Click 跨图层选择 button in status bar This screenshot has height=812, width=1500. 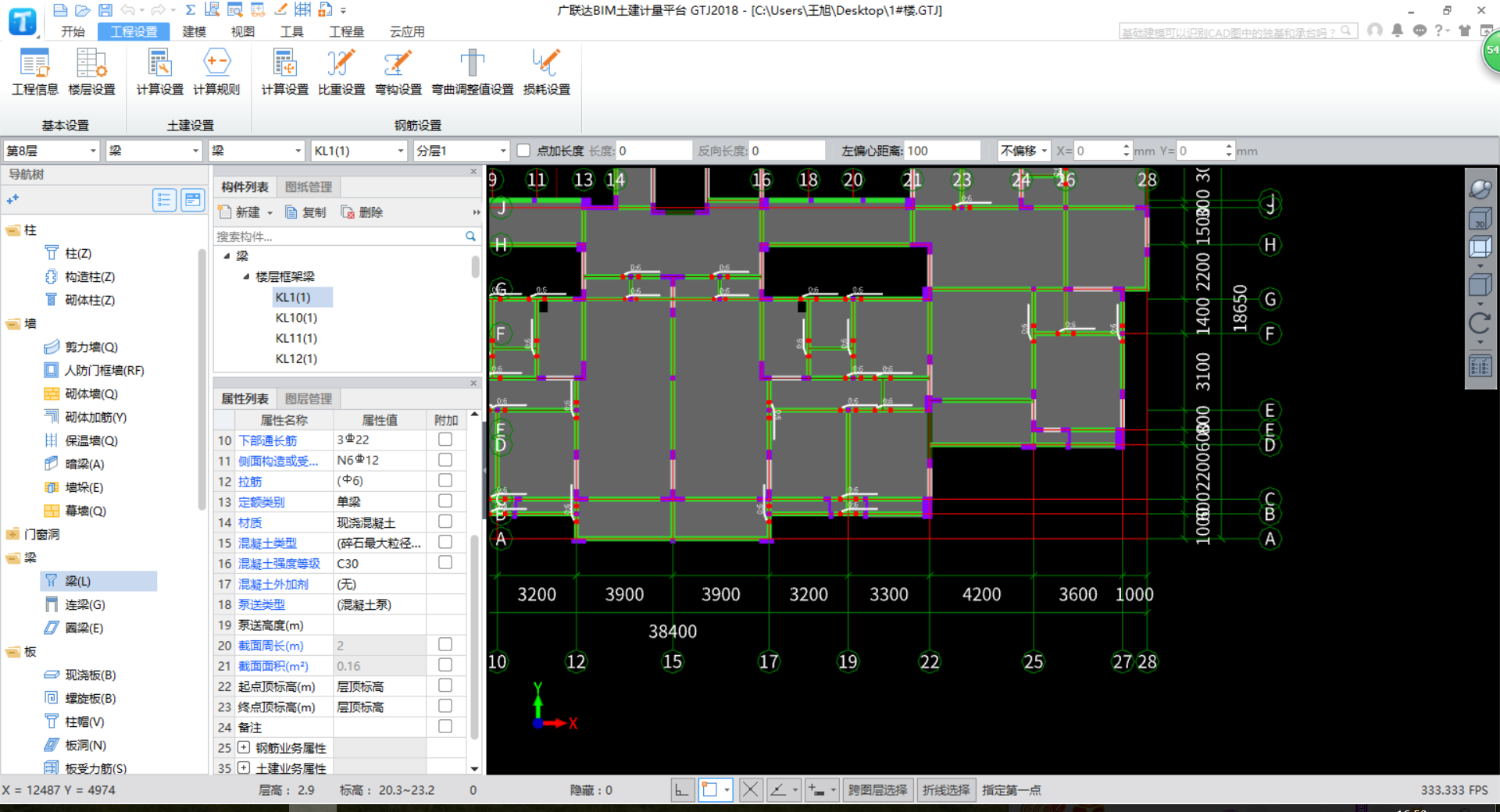tap(877, 790)
